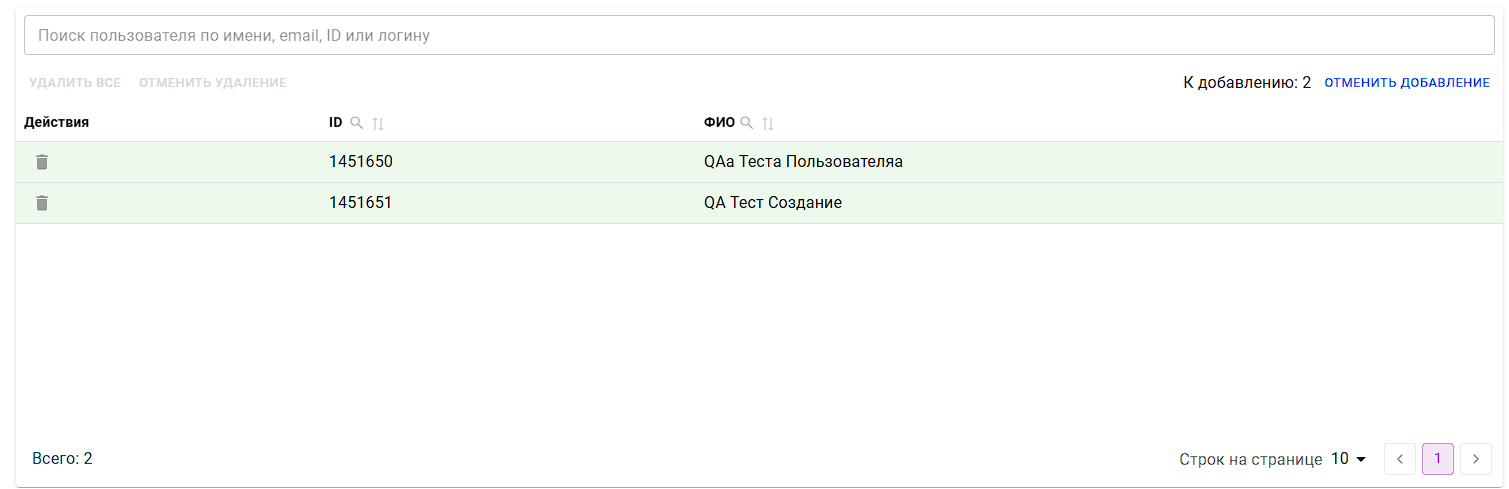Sort the table by the ID column
Screen dimensions: 1509x489
(x=378, y=123)
